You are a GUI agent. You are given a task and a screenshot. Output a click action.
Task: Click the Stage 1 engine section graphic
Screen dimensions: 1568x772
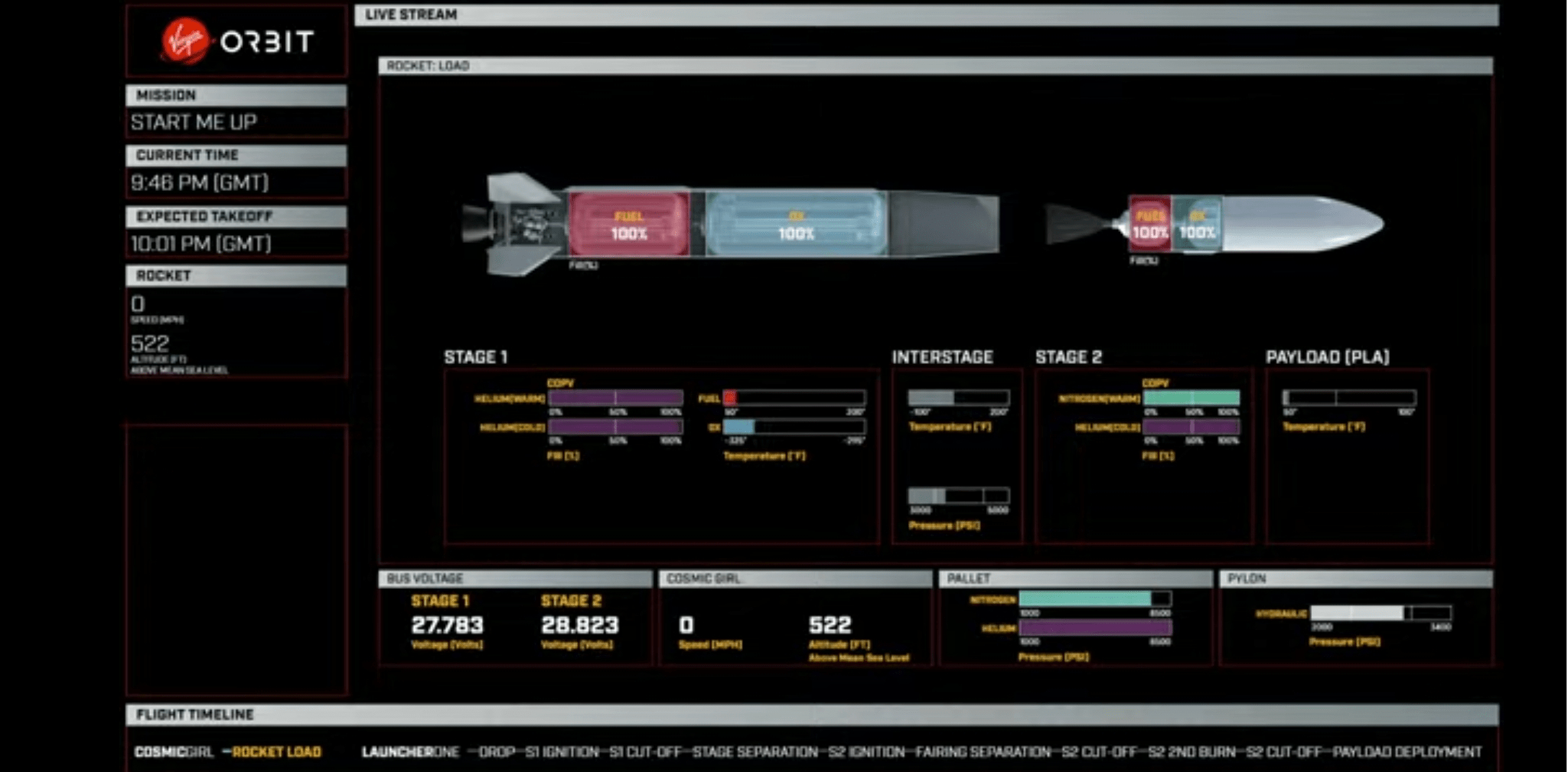click(514, 223)
